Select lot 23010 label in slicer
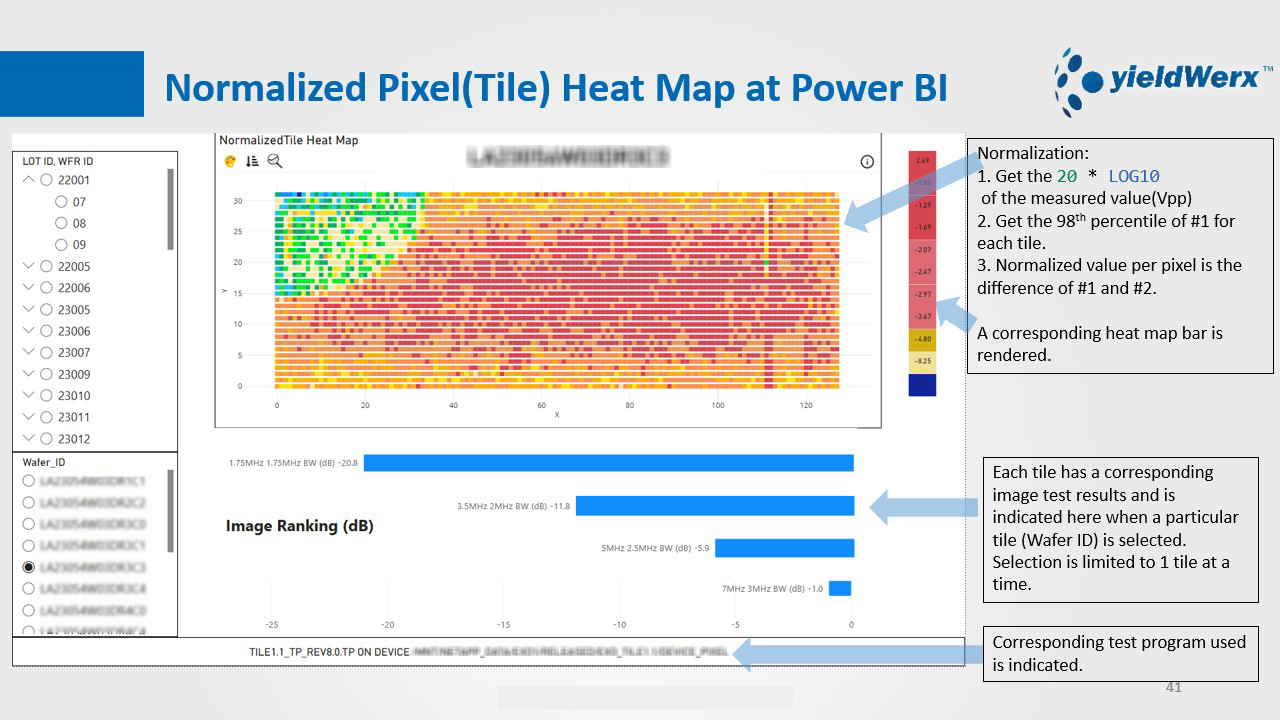The width and height of the screenshot is (1280, 720). tap(74, 396)
